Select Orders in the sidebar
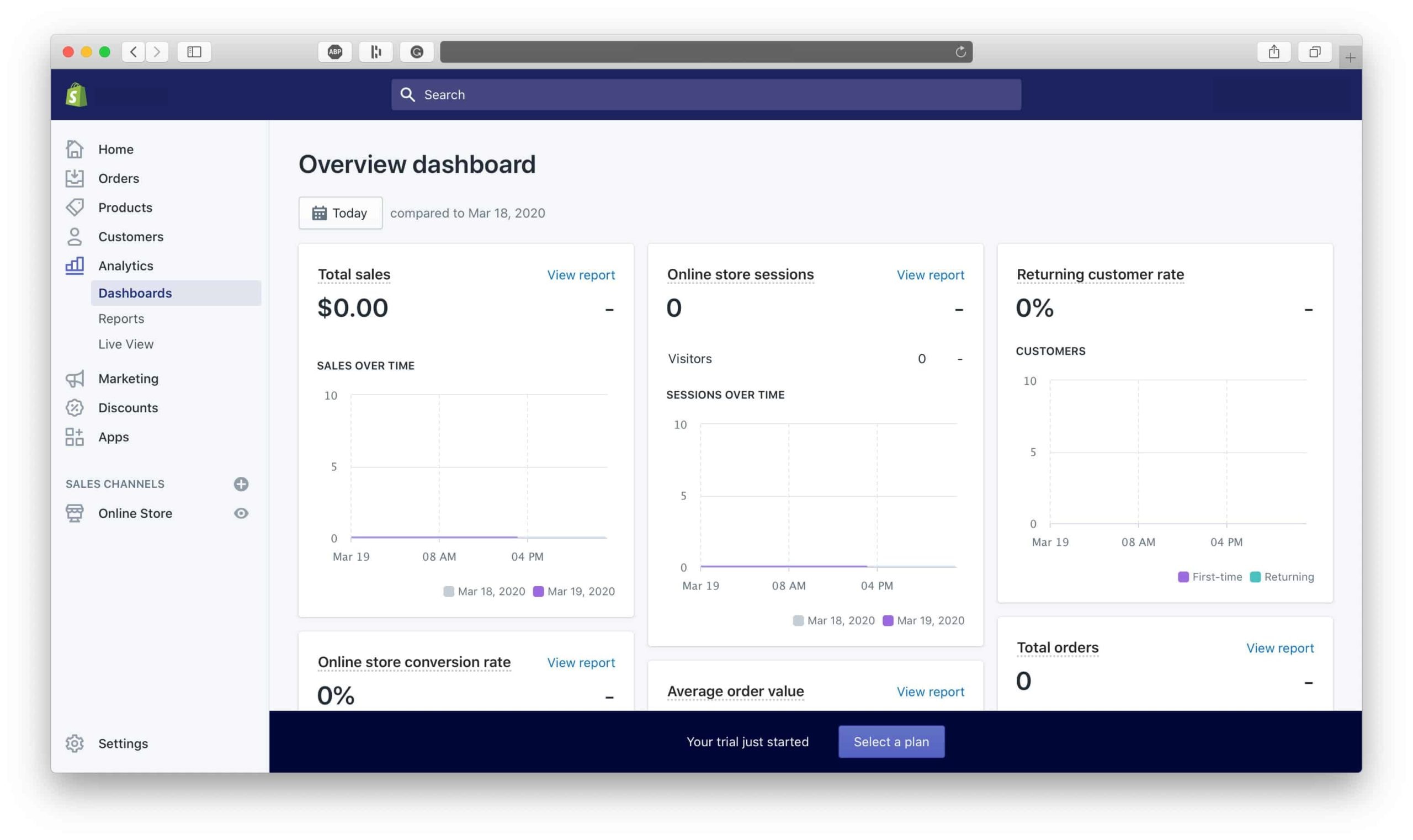Image resolution: width=1413 pixels, height=840 pixels. [118, 178]
